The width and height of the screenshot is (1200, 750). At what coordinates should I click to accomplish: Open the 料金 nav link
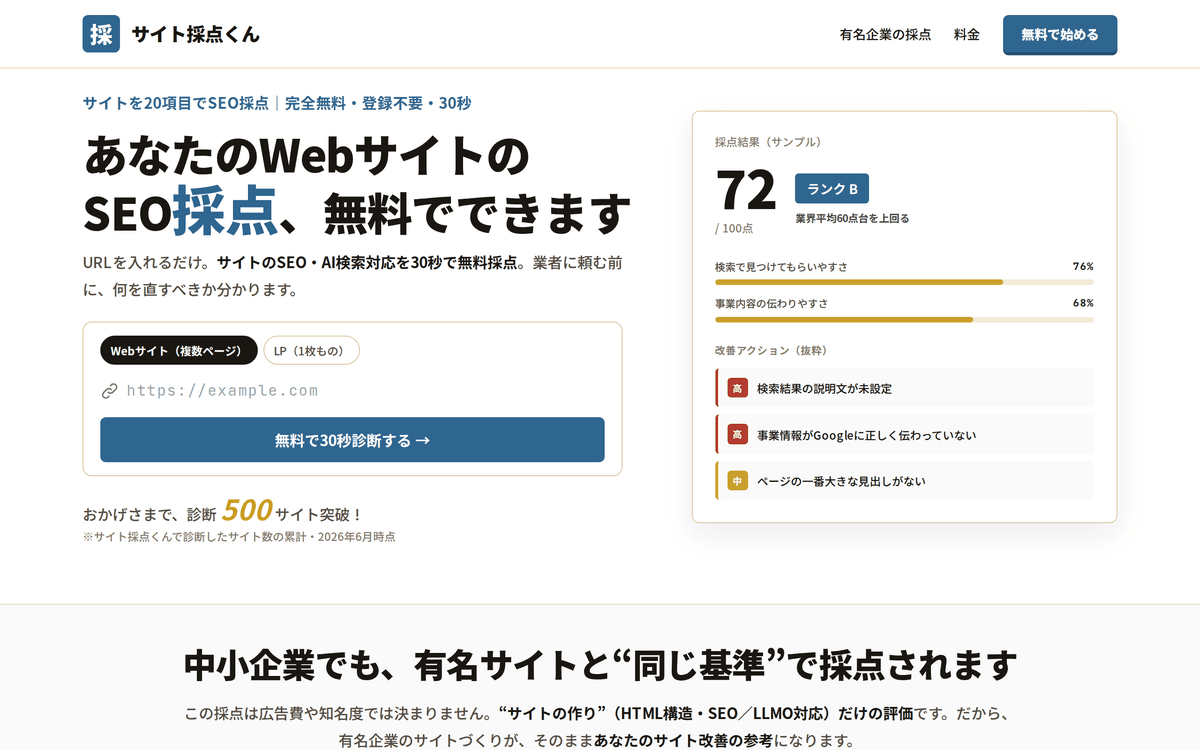tap(967, 34)
